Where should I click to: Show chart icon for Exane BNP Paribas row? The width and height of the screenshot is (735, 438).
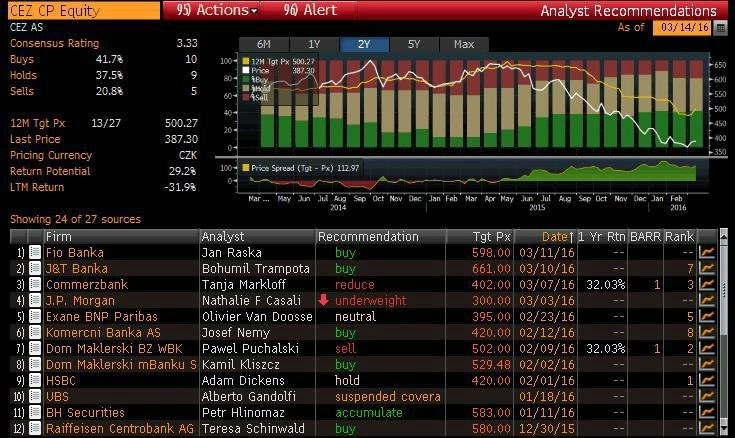click(706, 316)
